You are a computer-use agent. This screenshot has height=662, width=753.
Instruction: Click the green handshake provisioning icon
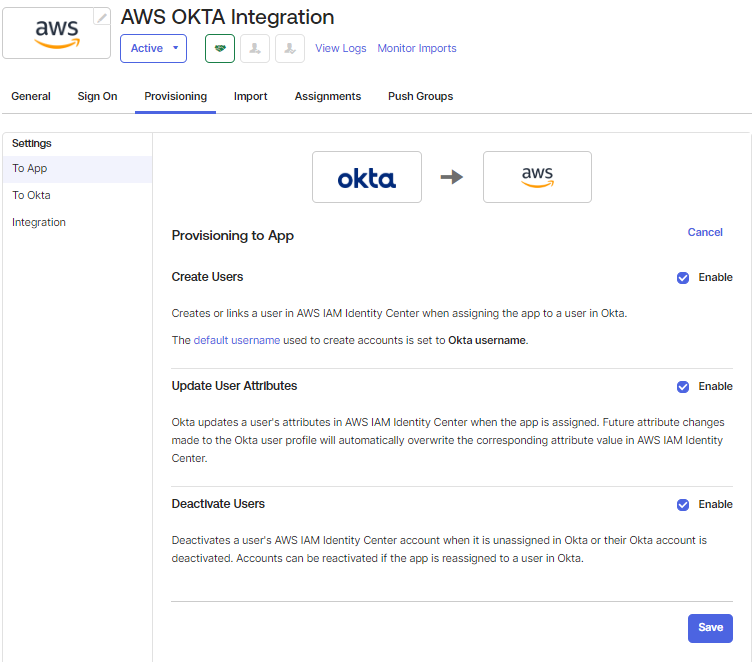pyautogui.click(x=220, y=48)
